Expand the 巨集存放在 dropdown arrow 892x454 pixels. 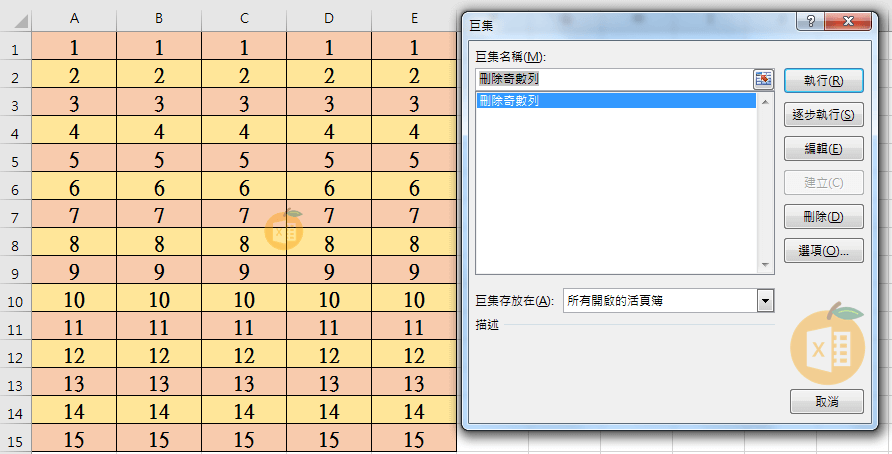[766, 301]
